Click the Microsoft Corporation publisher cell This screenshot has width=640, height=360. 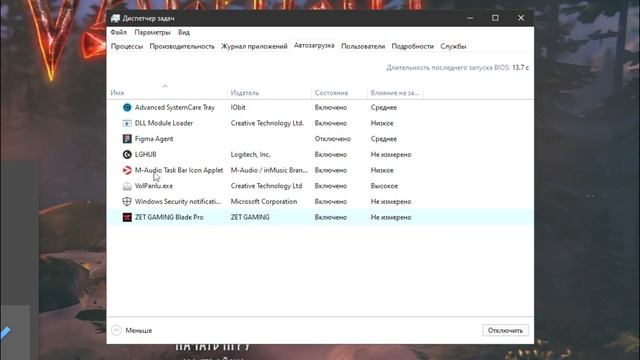tap(264, 202)
